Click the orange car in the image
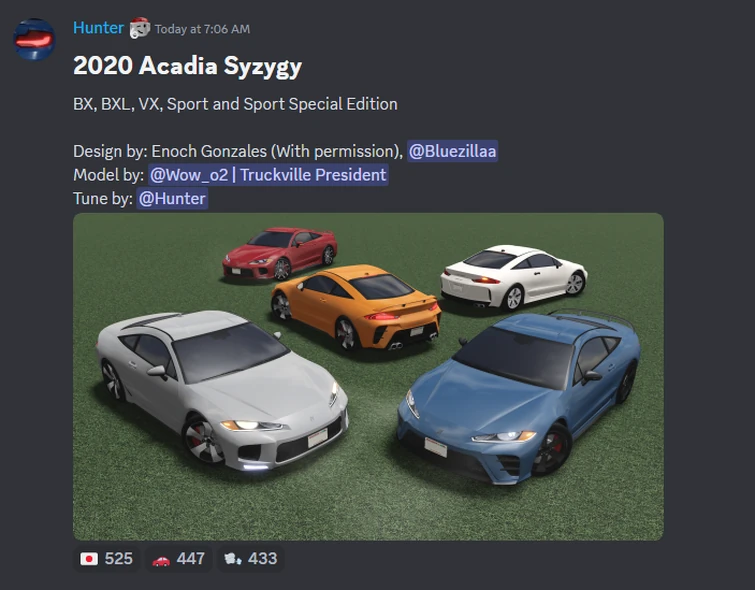The image size is (755, 590). 356,307
